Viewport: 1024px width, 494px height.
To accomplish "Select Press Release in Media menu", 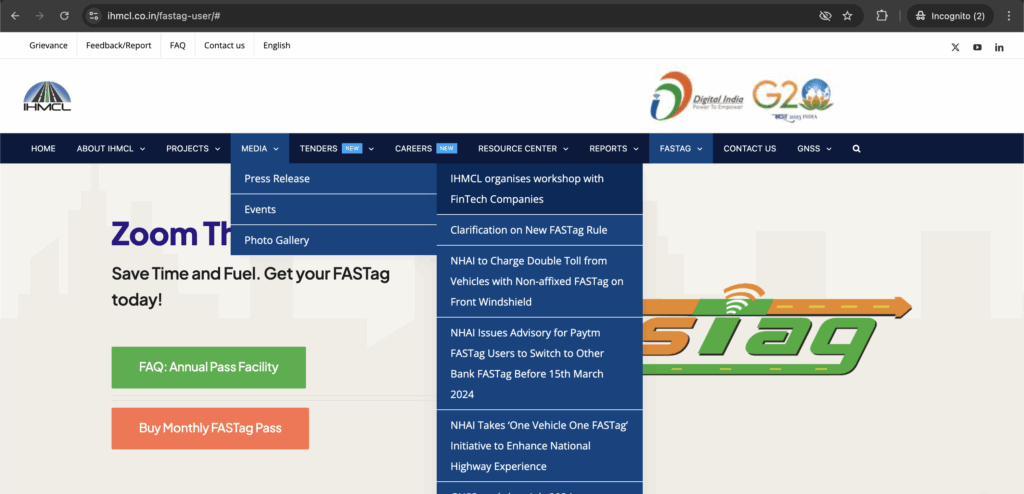I will click(334, 178).
